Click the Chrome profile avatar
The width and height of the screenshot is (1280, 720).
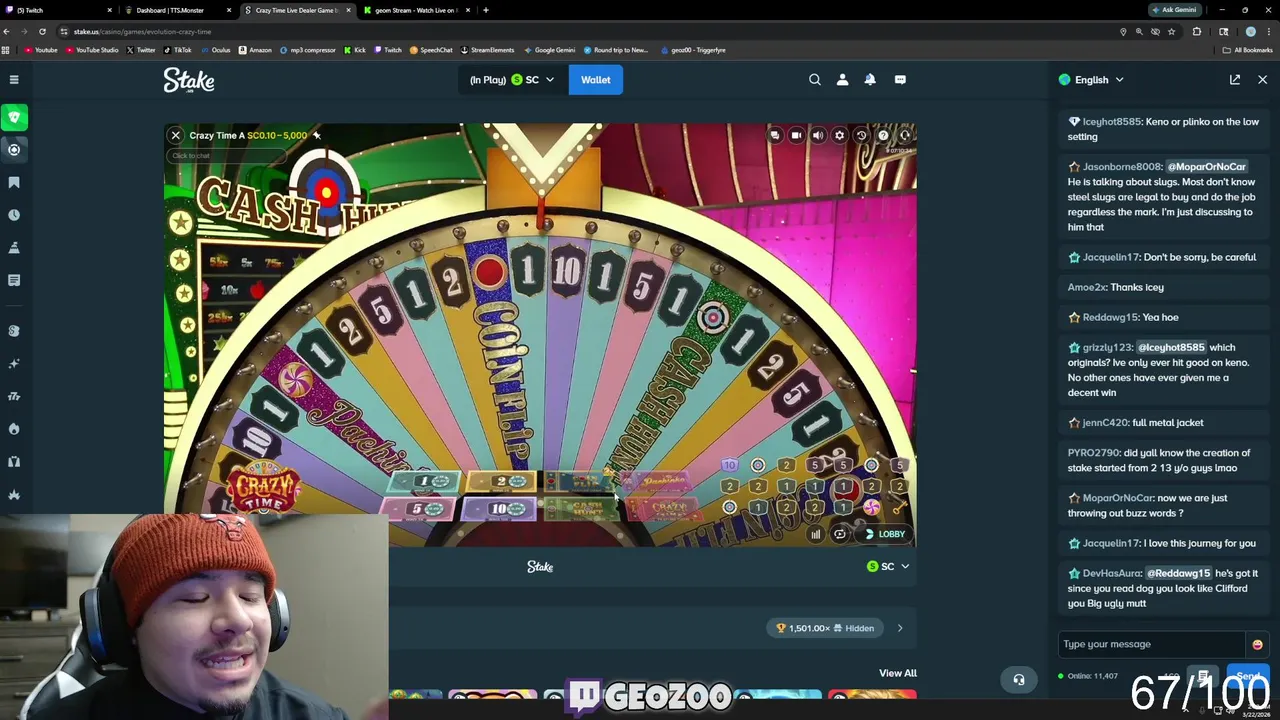pos(1250,31)
